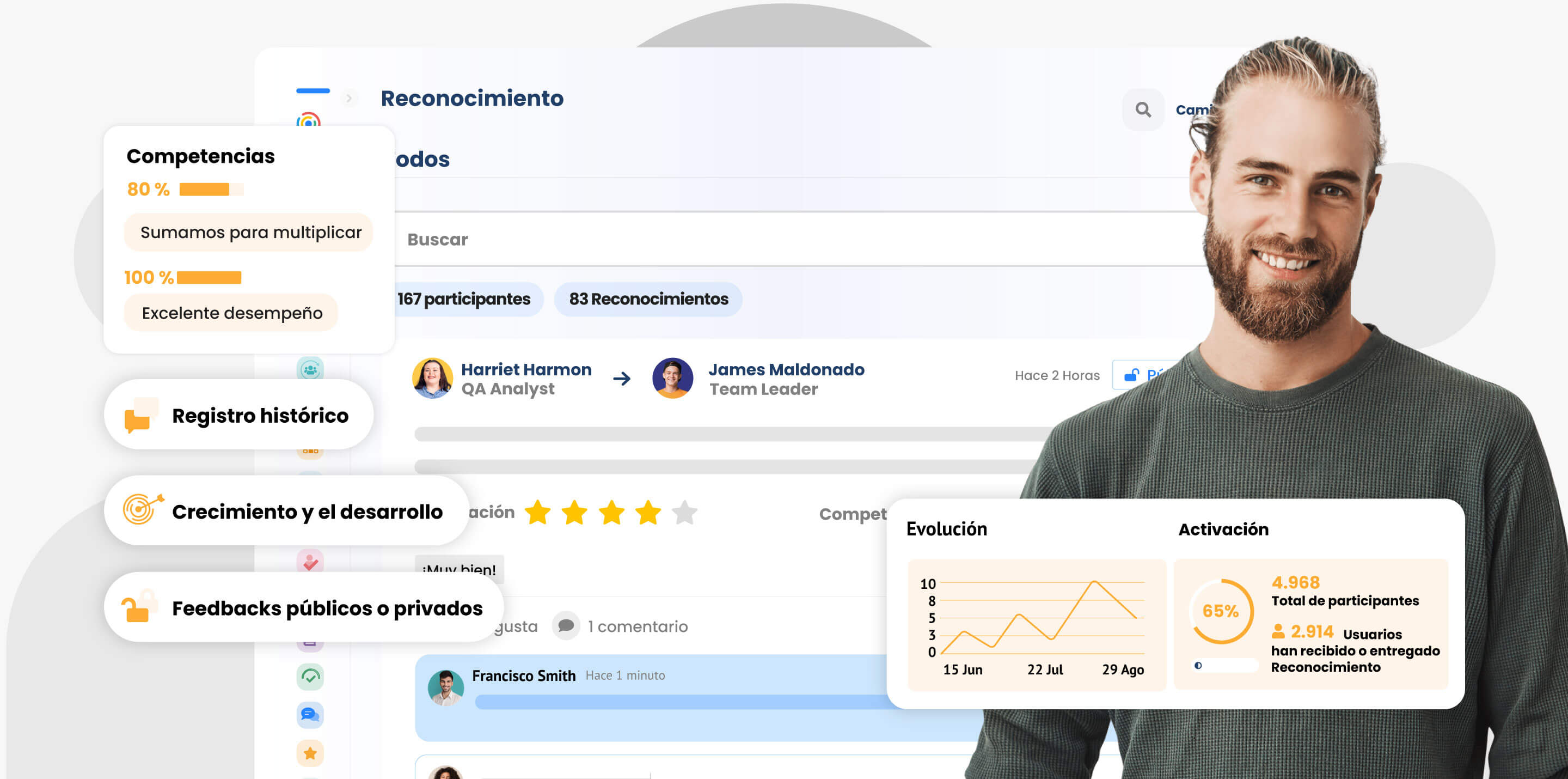Screen dimensions: 1568x779
Task: Click the Total de participantes label
Action: [x=1345, y=601]
